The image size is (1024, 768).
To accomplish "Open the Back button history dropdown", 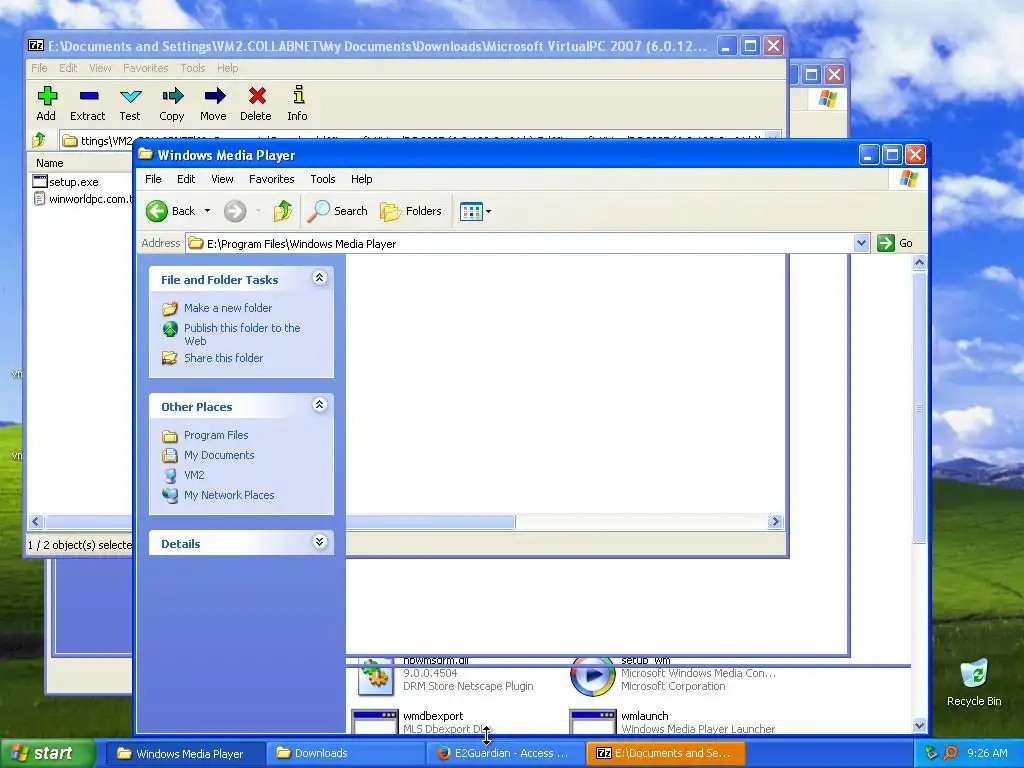I will coord(207,211).
